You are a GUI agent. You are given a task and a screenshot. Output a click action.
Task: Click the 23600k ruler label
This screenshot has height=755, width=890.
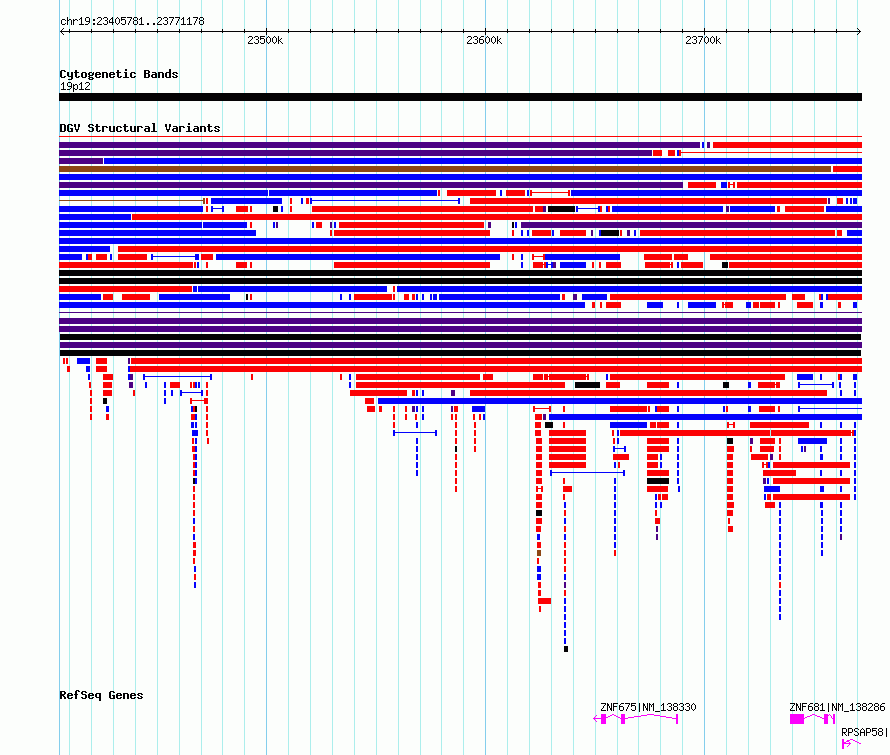(484, 40)
